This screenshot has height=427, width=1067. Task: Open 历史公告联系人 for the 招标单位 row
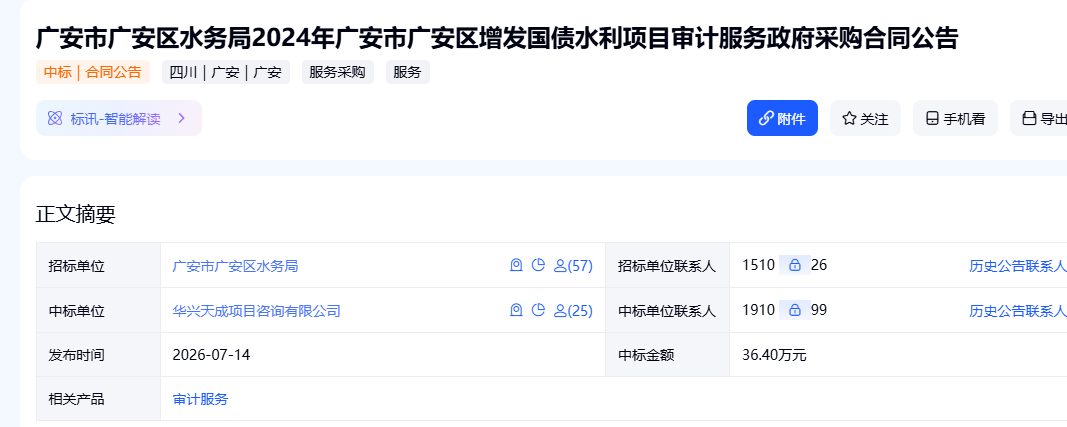click(1017, 266)
